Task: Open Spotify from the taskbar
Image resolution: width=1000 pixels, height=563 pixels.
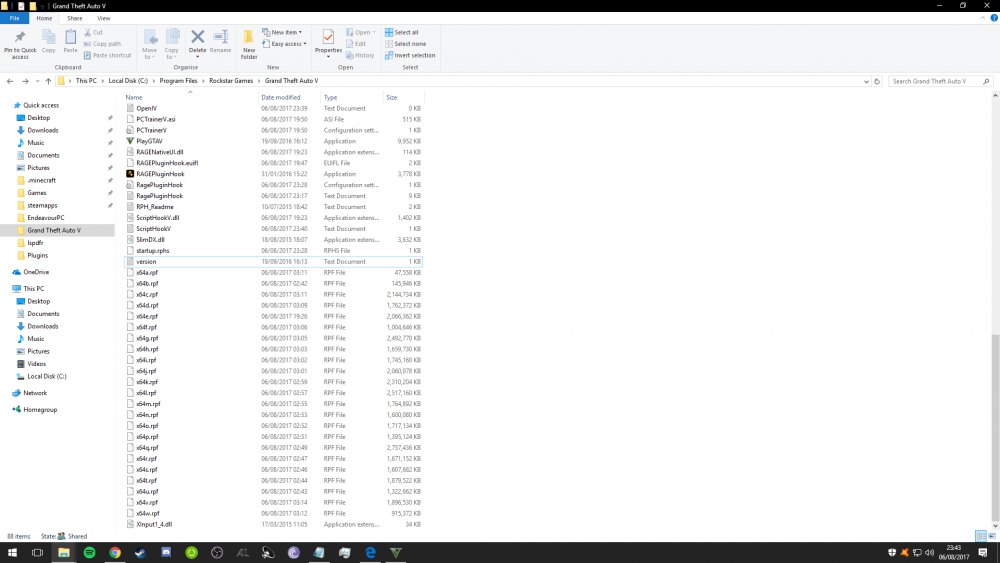Action: click(x=89, y=553)
